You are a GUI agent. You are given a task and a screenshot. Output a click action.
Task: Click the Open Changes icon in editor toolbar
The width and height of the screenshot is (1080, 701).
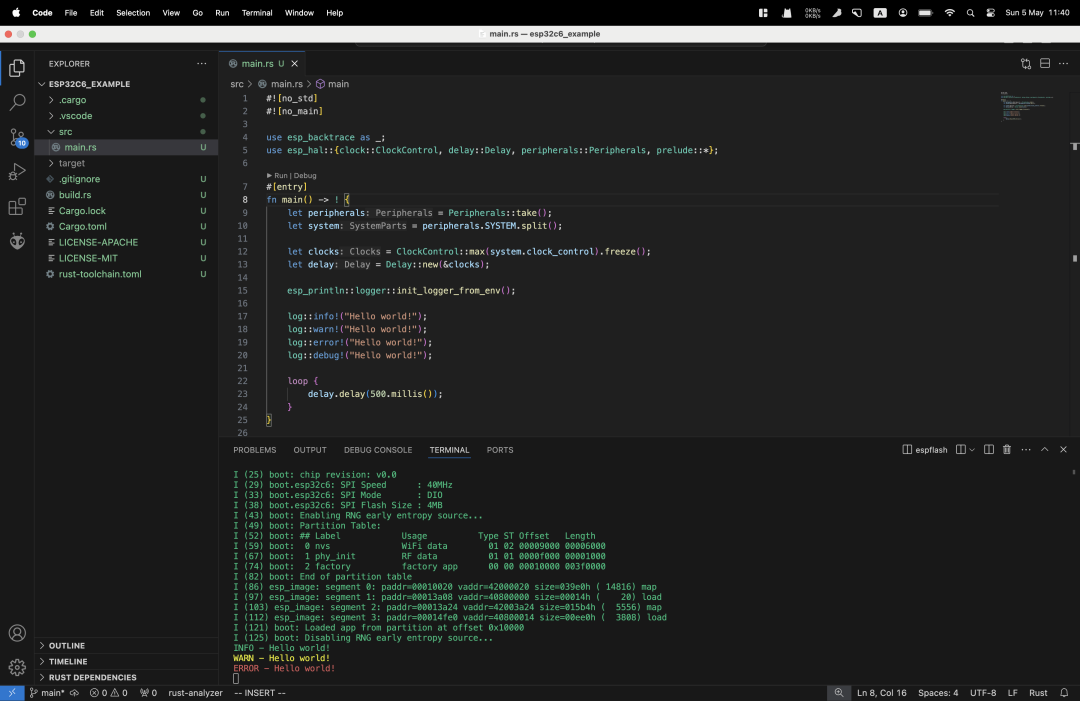(x=1026, y=63)
